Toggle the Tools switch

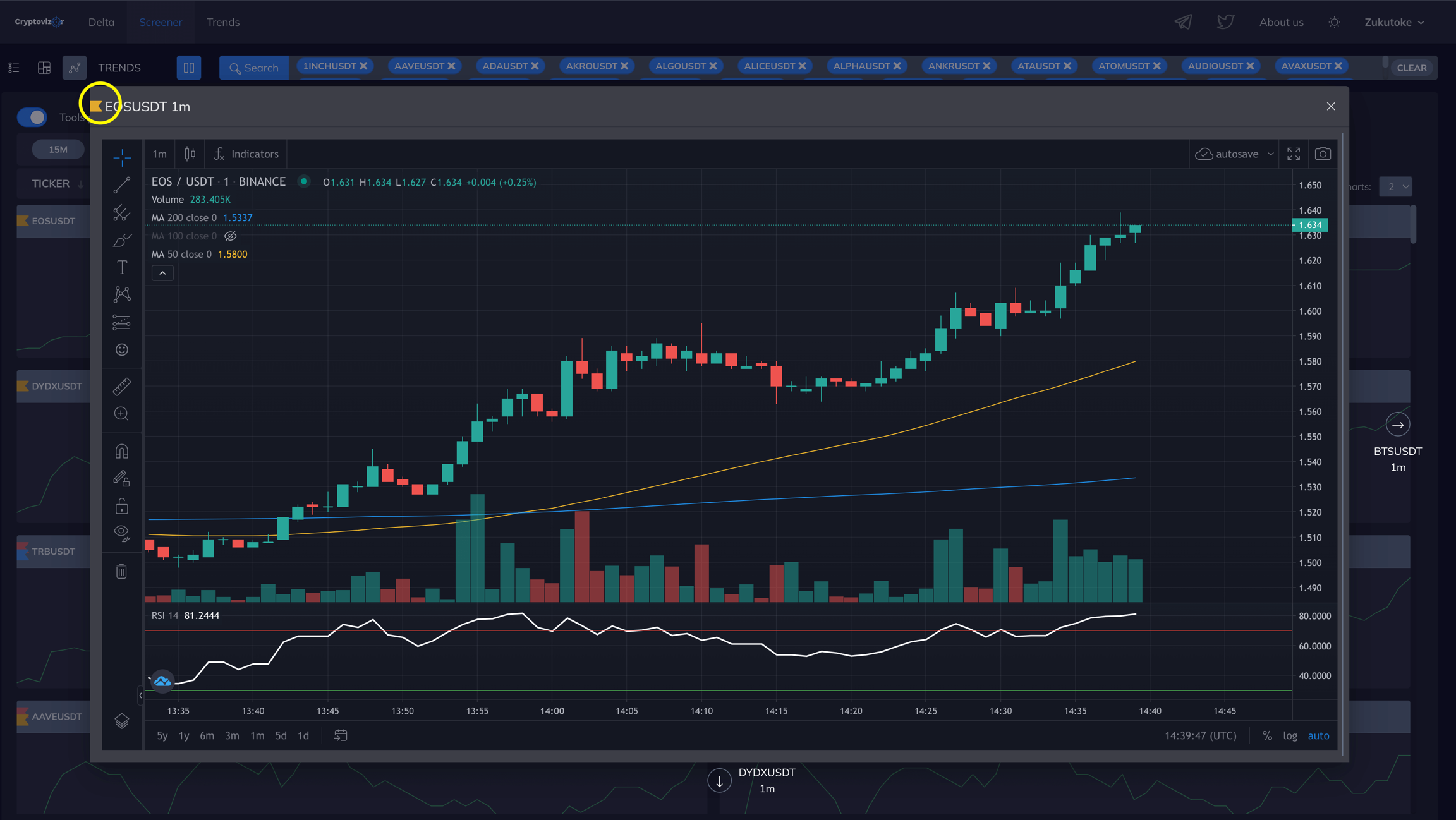coord(32,118)
